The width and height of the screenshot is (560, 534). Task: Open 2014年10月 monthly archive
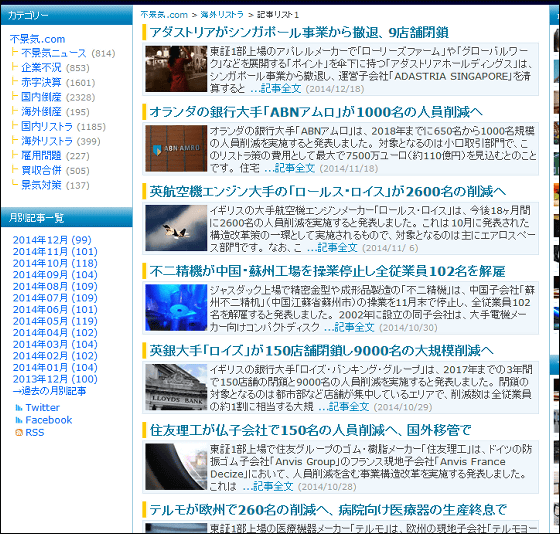click(55, 263)
